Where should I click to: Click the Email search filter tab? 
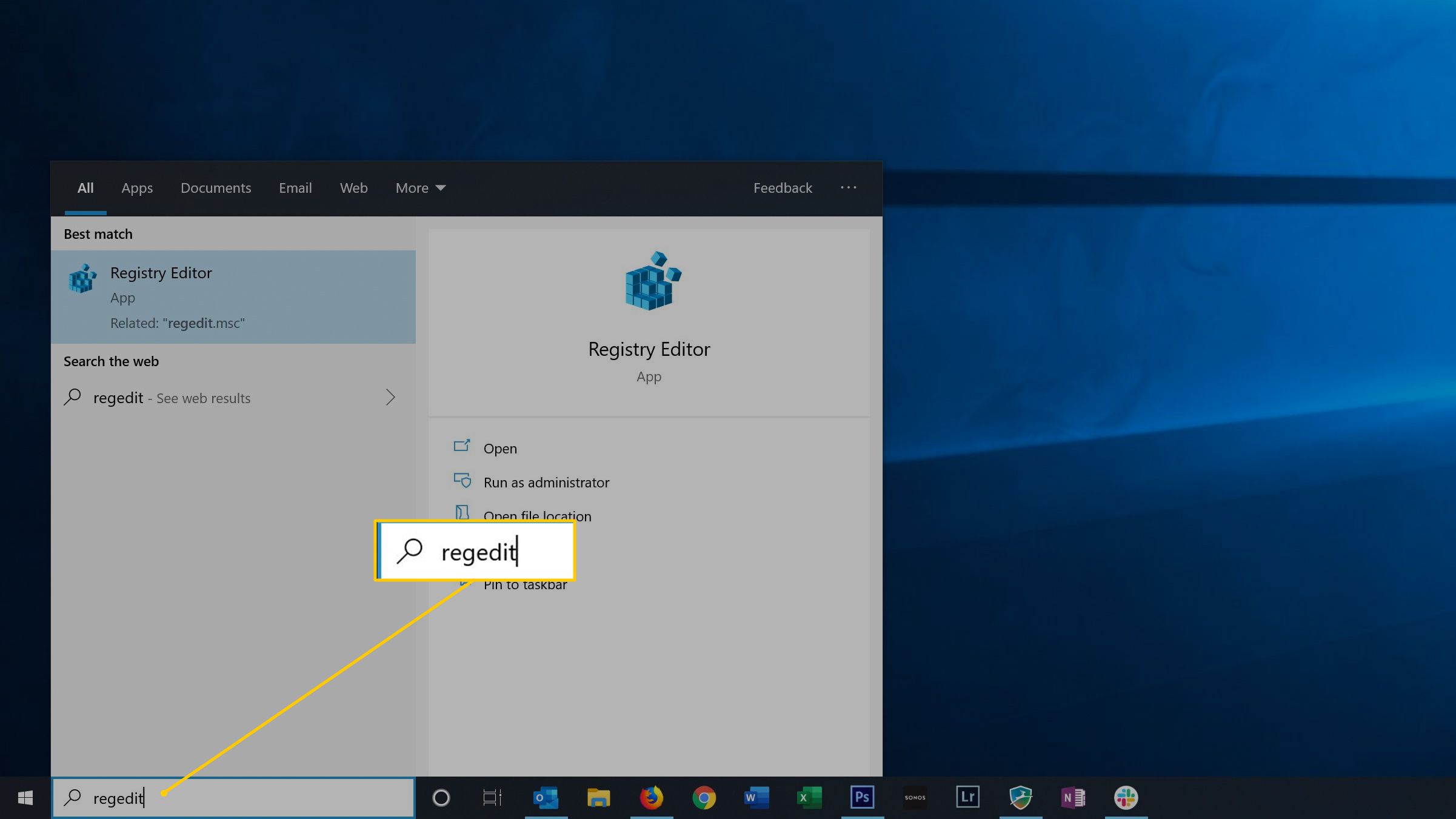coord(295,188)
